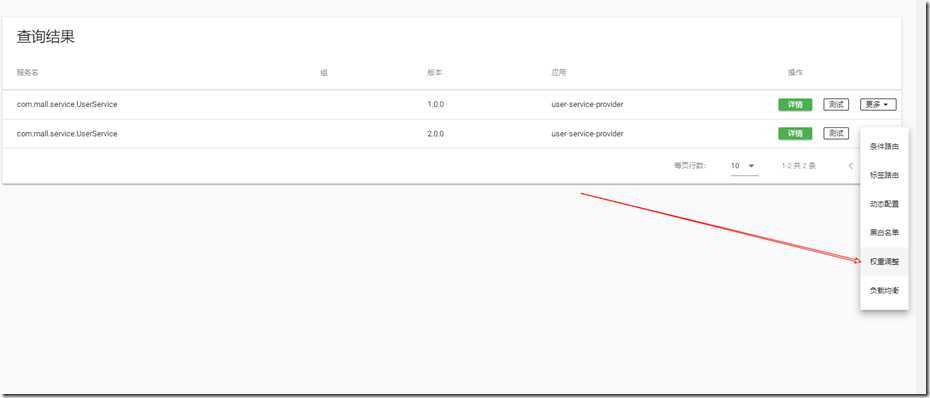930x398 pixels.
Task: Click the 每页行数 label
Action: [689, 166]
